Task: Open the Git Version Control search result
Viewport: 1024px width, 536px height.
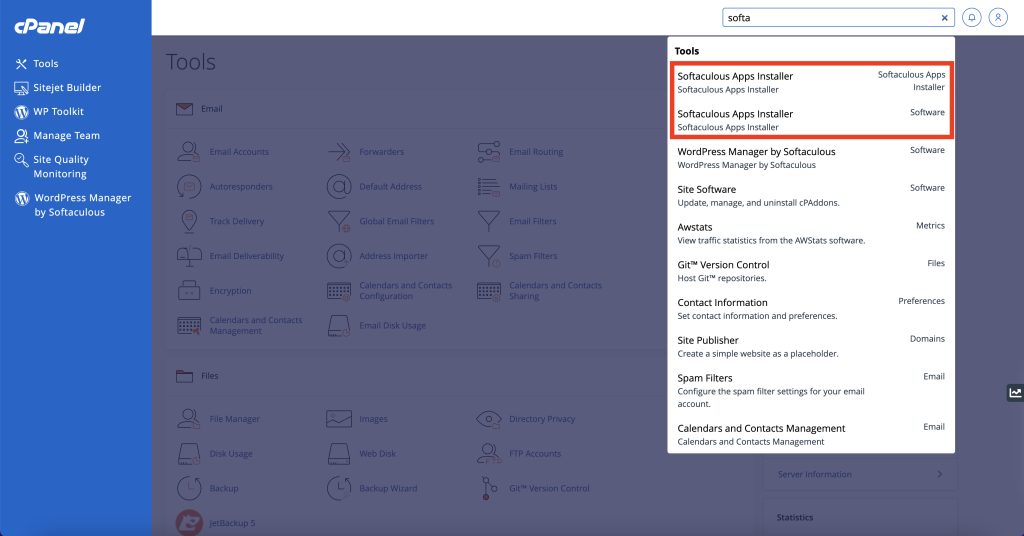Action: click(x=811, y=271)
